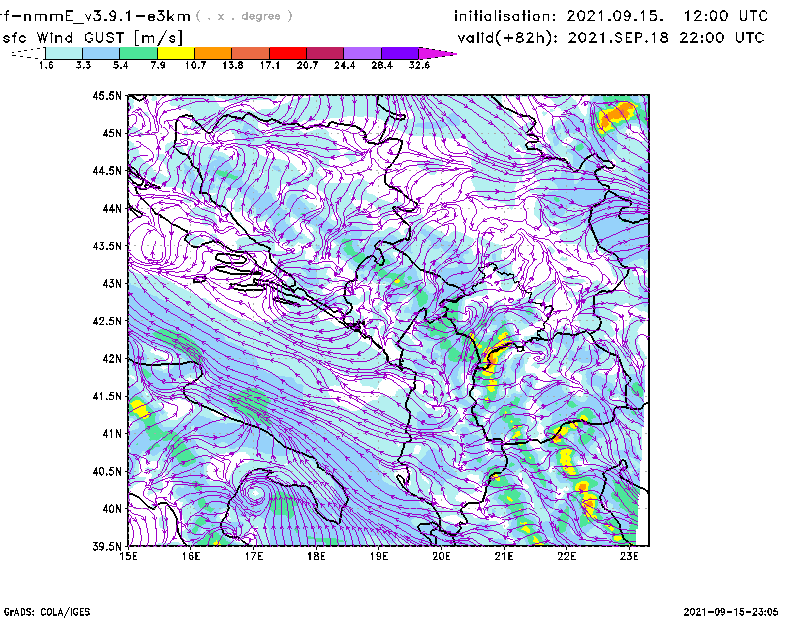800x618 pixels.
Task: Click the circular streamline vortex near 40N 17E
Action: (x=255, y=493)
